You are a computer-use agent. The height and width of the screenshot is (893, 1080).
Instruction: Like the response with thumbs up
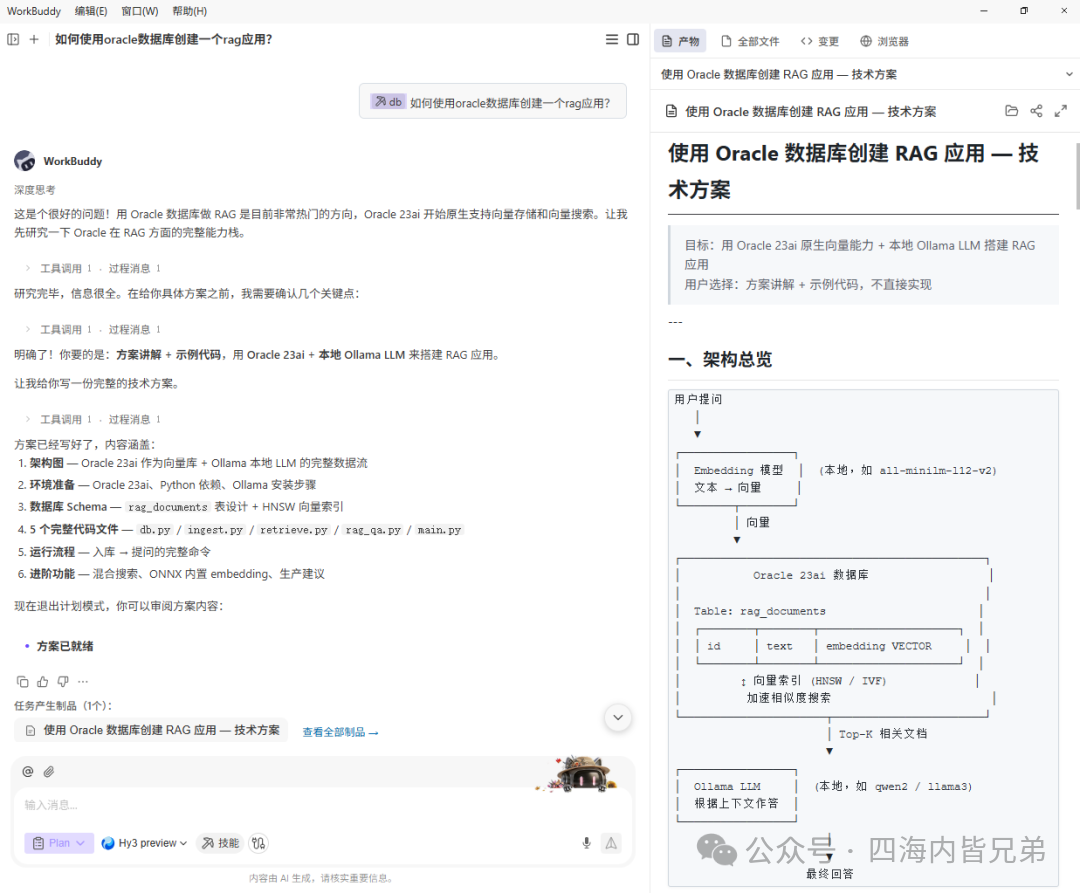point(43,682)
